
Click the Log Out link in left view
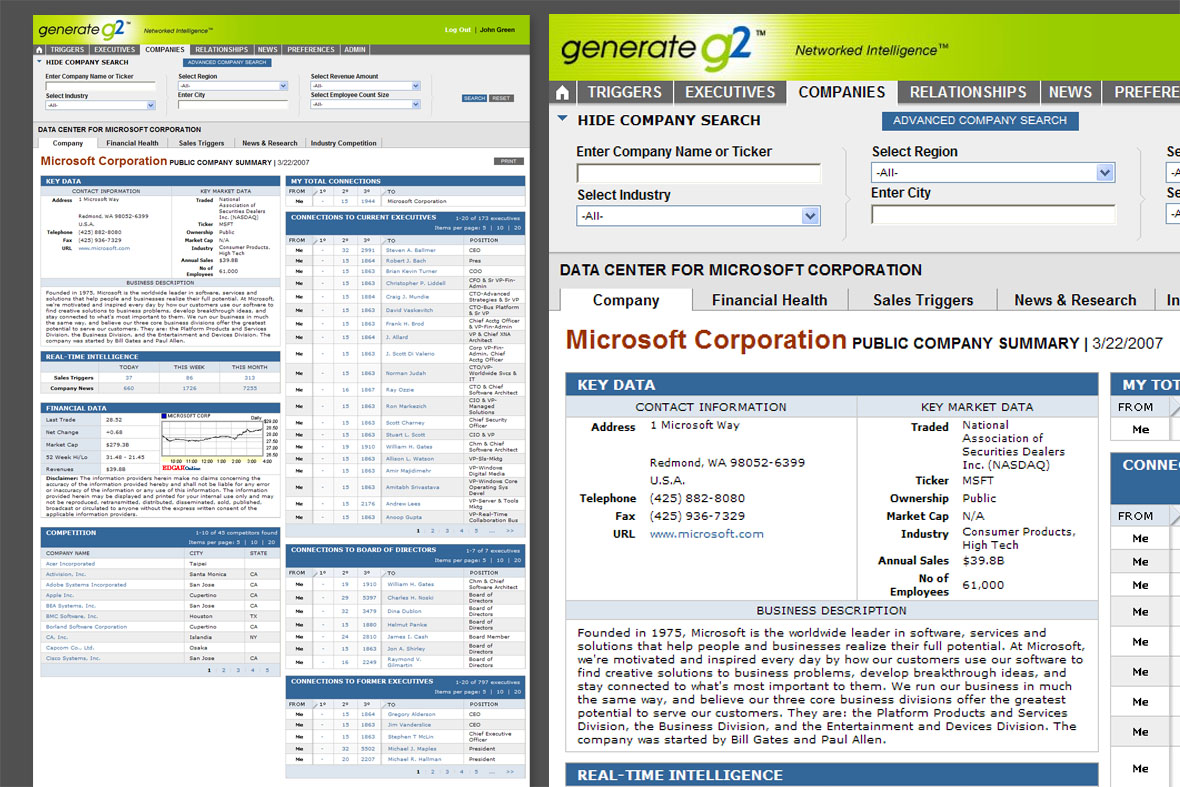click(458, 30)
